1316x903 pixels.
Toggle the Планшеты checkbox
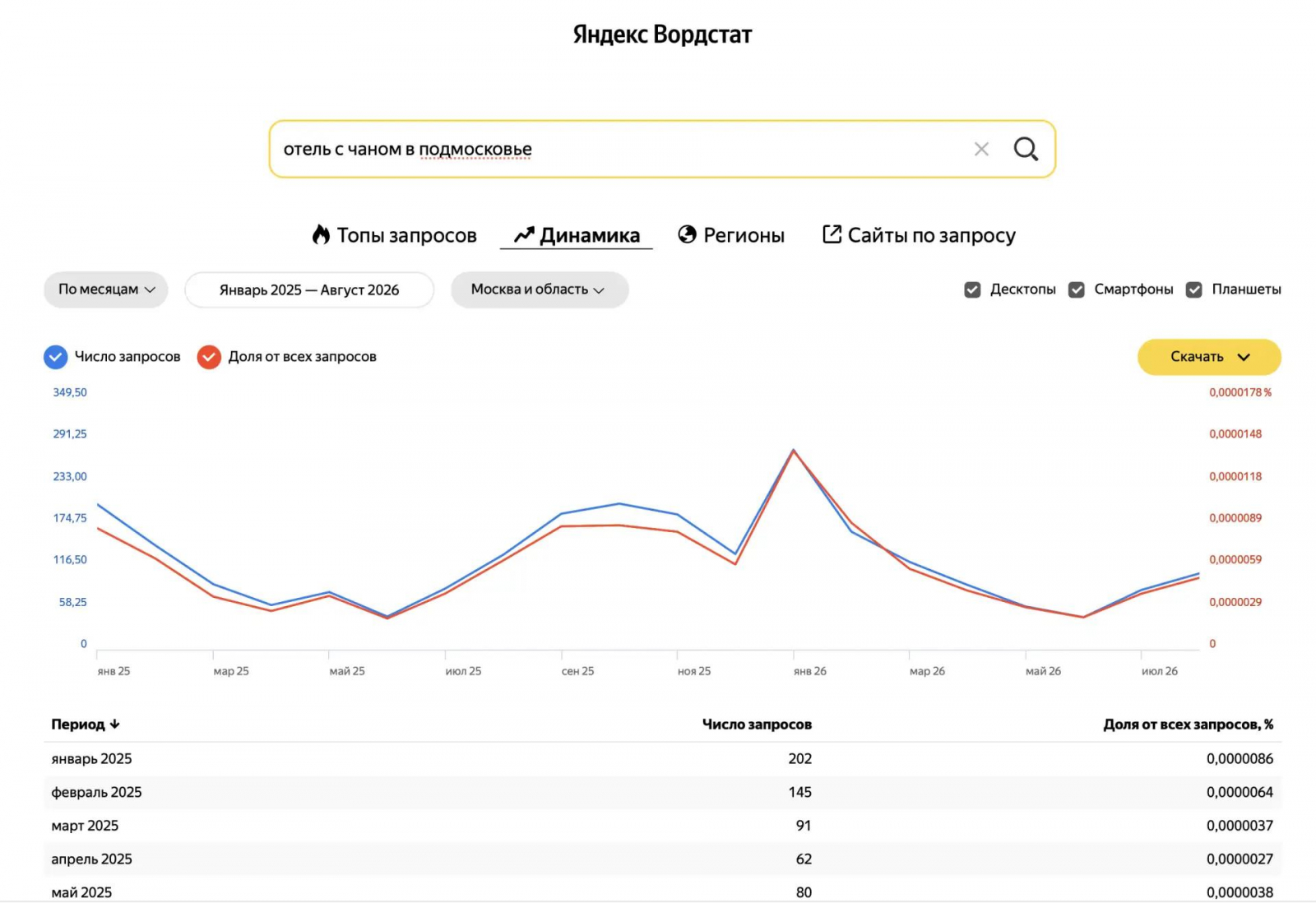coord(1193,289)
